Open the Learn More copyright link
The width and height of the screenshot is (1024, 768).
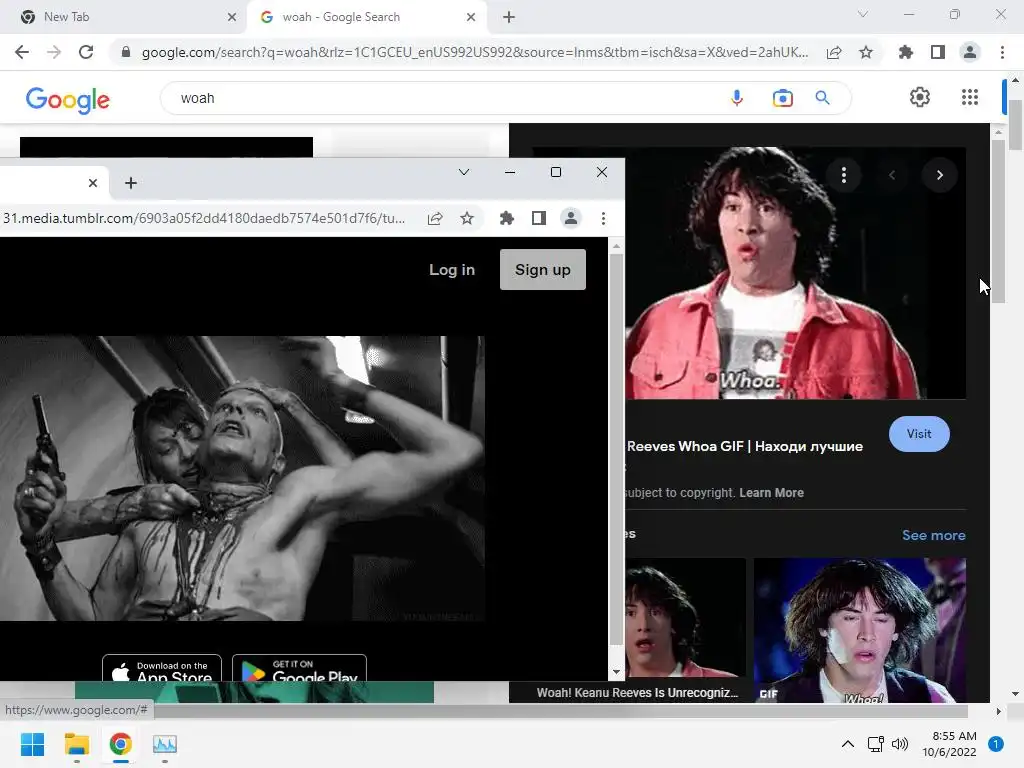771,493
